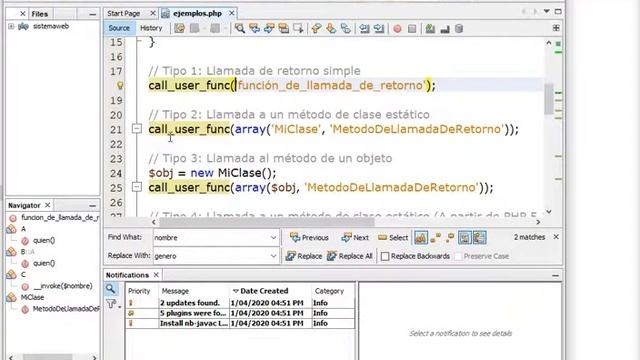Toggle Highlight Results in the find bar
This screenshot has height=360, width=640.
[x=465, y=238]
